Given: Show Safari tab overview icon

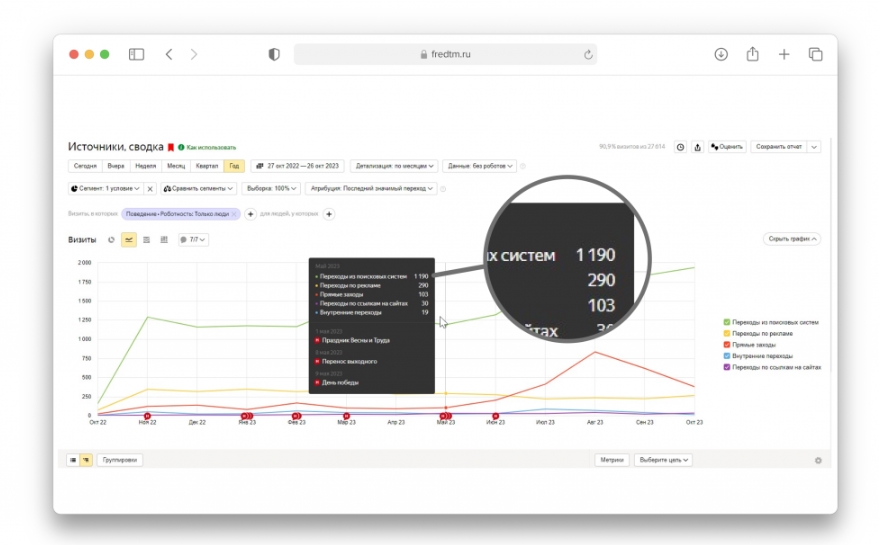Looking at the screenshot, I should click(x=815, y=54).
